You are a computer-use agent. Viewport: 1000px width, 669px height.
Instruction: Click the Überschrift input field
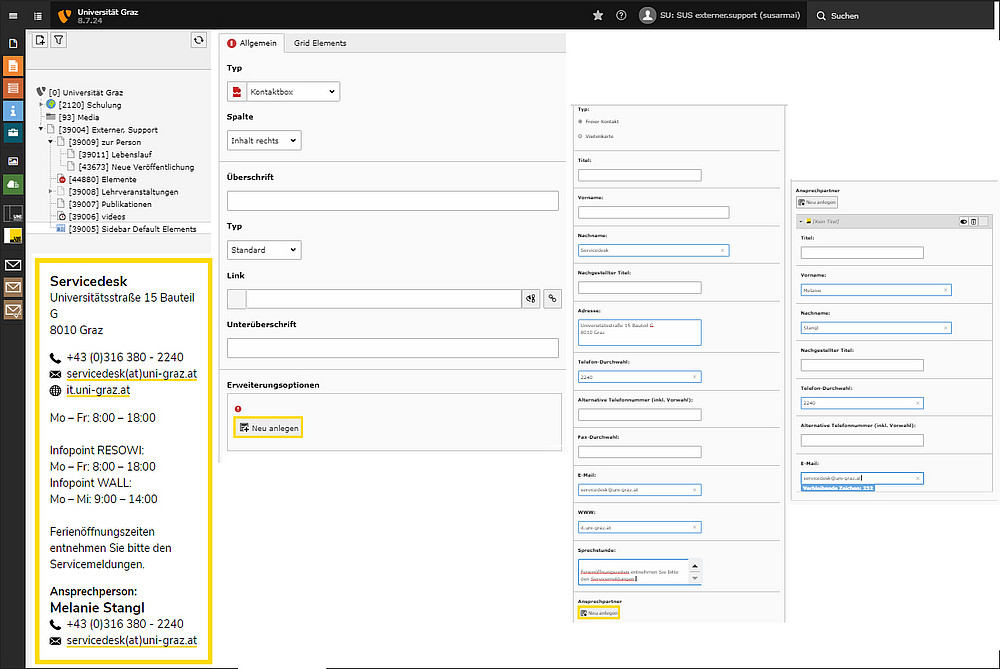click(392, 201)
